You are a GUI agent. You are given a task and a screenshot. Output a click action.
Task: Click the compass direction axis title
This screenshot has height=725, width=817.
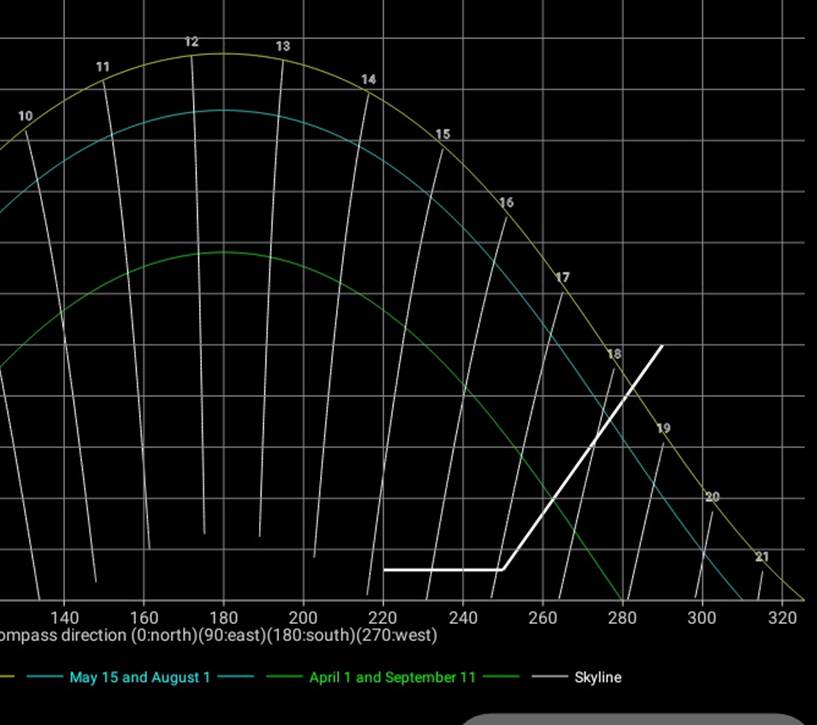click(x=218, y=635)
